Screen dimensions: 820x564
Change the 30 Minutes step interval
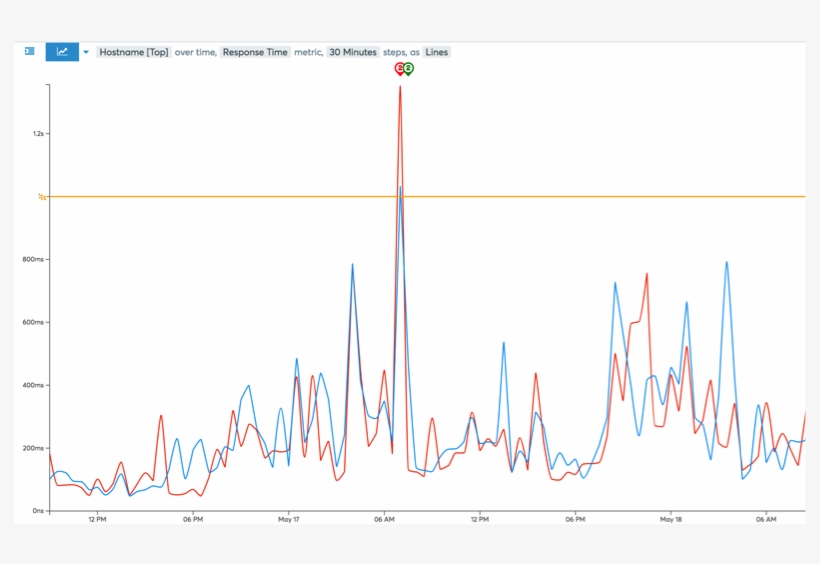(353, 52)
